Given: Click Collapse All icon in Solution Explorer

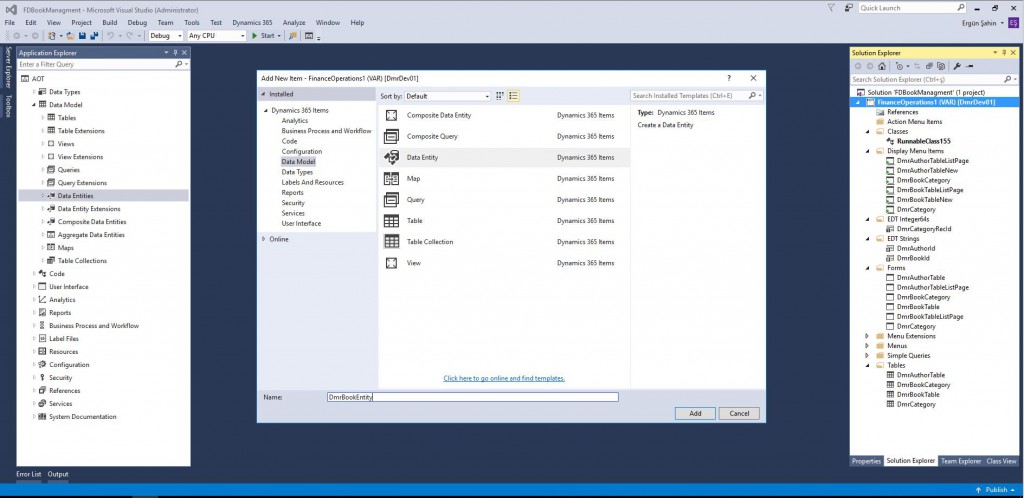Looking at the screenshot, I should (x=929, y=66).
